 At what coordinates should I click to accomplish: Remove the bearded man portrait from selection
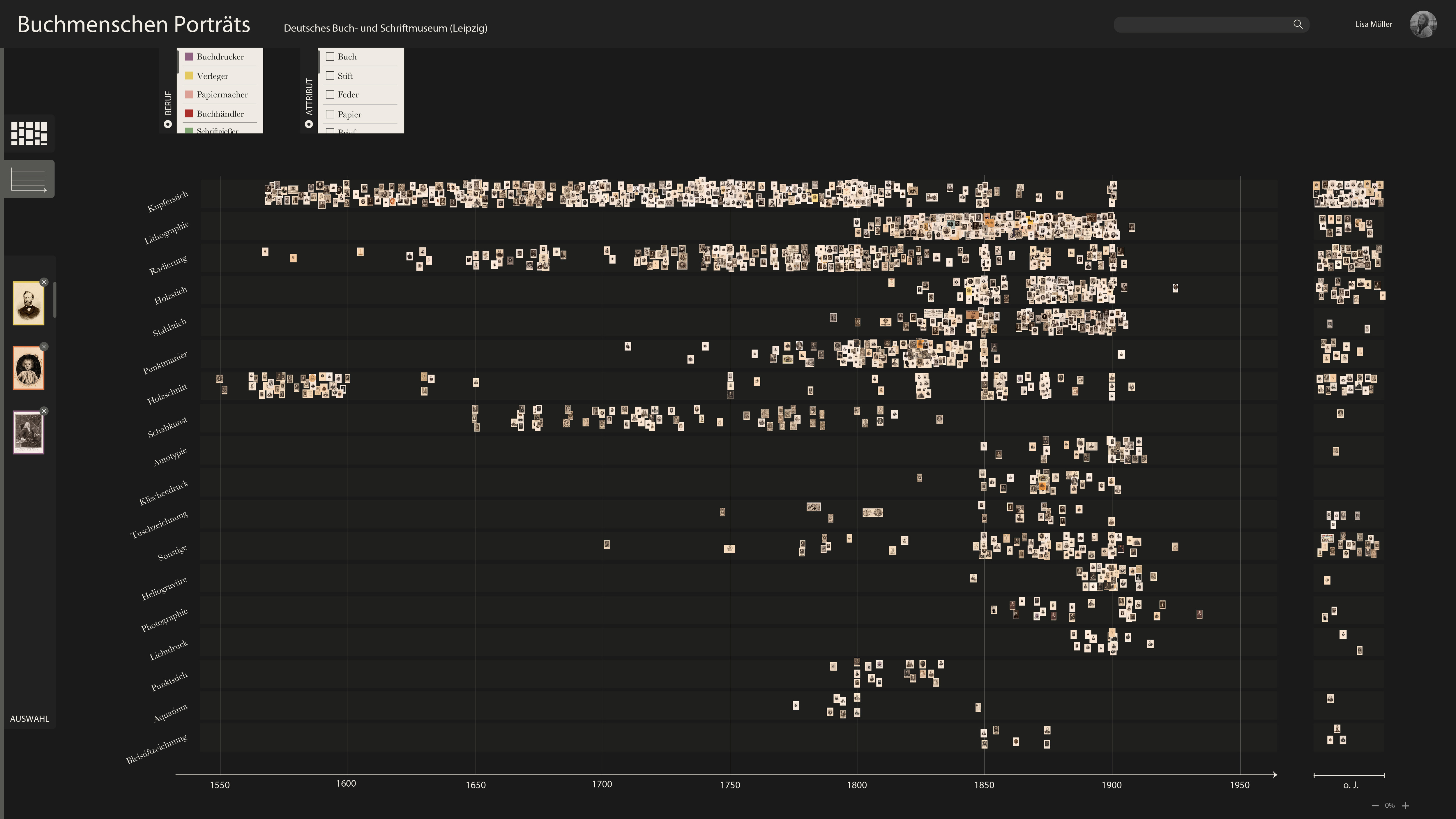(x=44, y=282)
